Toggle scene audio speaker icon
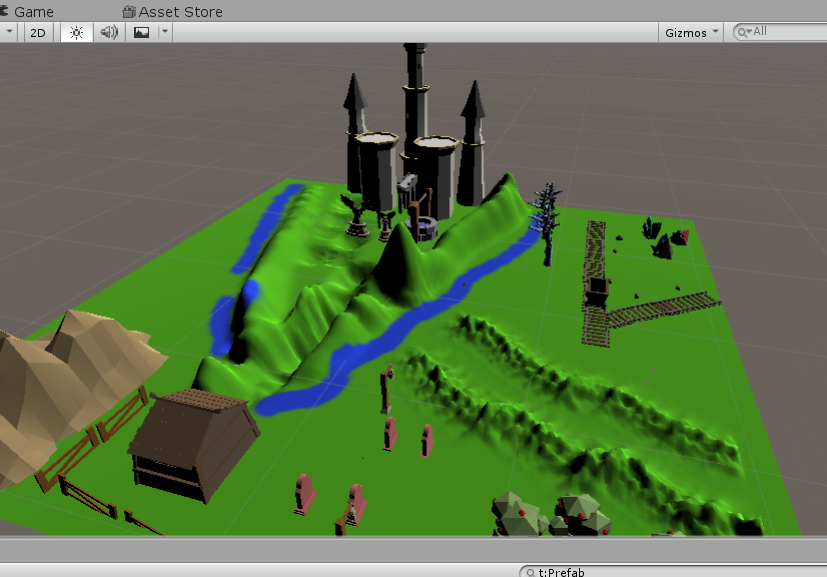The width and height of the screenshot is (827, 577). click(x=109, y=33)
